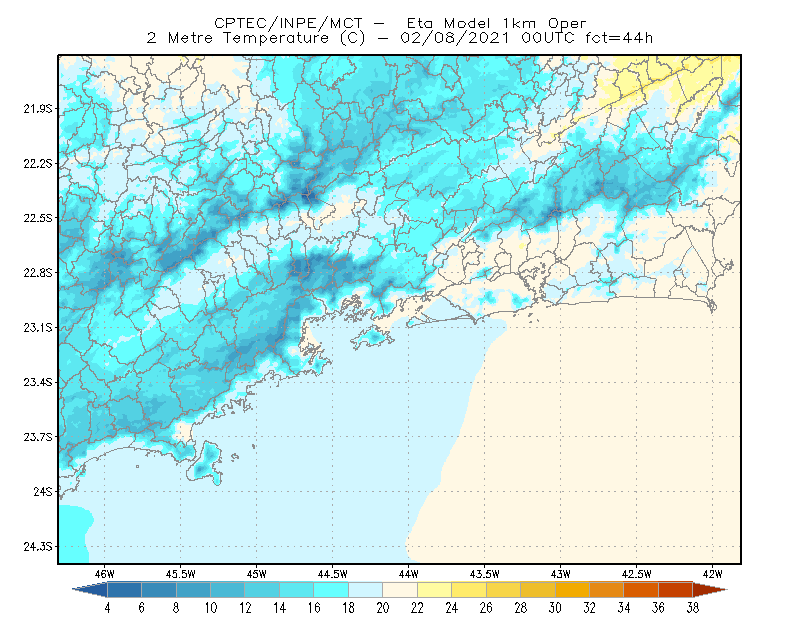Choose the legend swatch between 26 and 28
Screen dimensions: 800x618
pos(504,590)
